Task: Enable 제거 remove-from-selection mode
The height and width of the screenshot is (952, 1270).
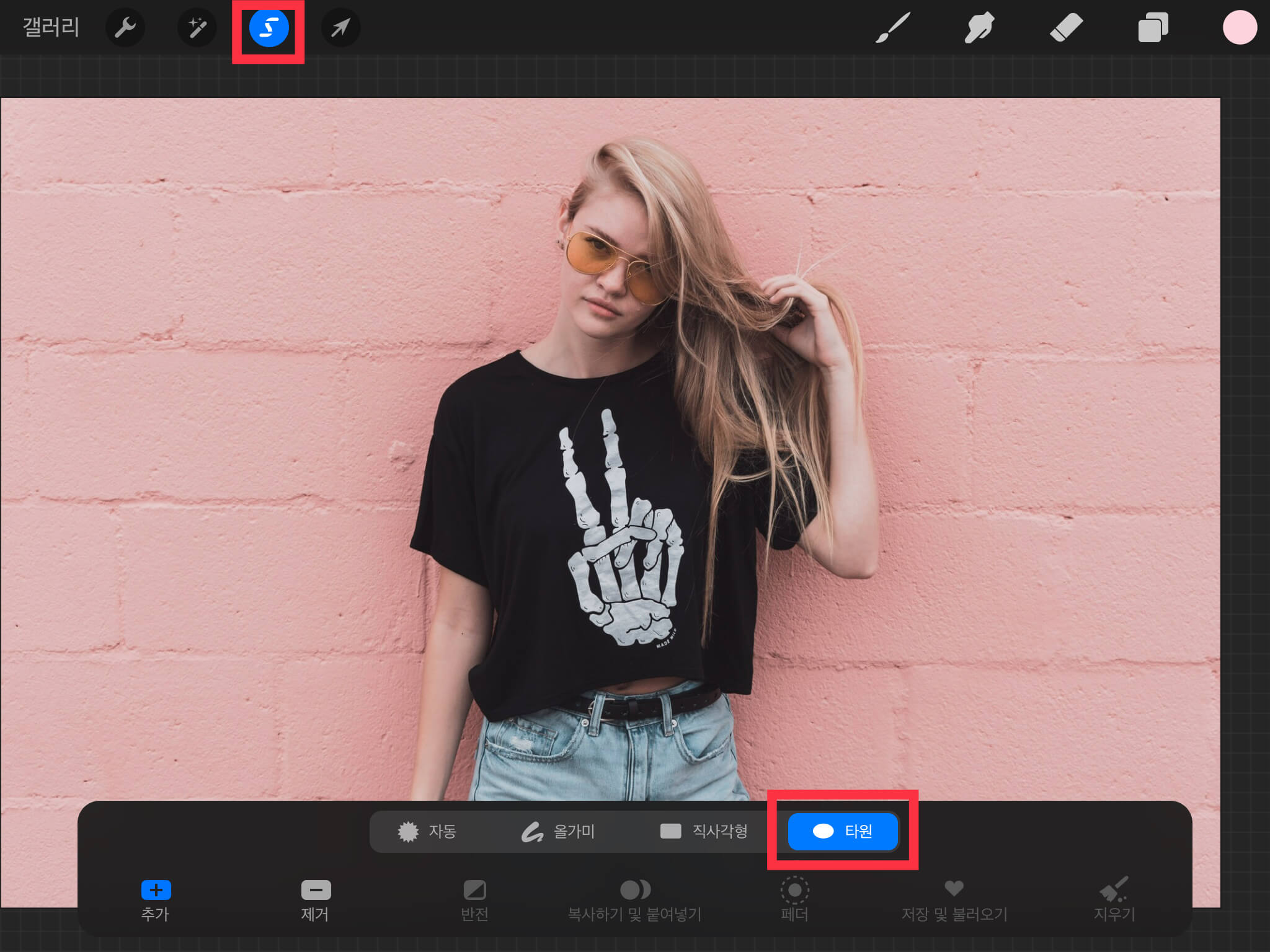Action: [316, 900]
